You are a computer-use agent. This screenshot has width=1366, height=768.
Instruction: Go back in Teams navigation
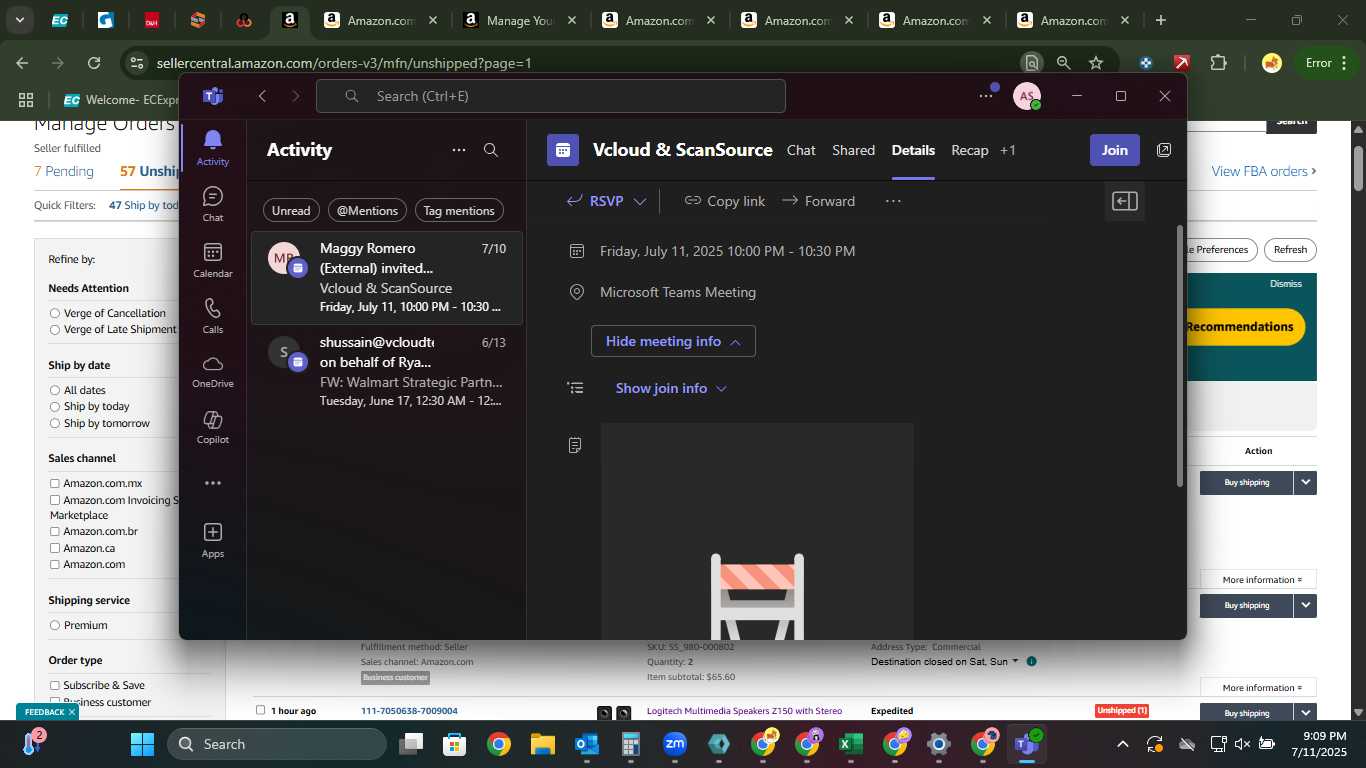point(262,96)
